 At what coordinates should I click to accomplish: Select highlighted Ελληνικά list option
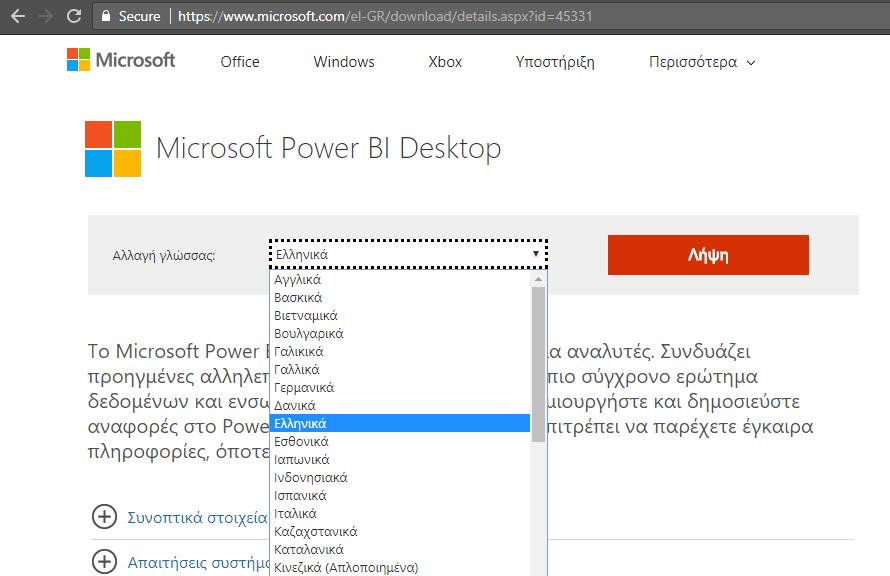(x=400, y=423)
